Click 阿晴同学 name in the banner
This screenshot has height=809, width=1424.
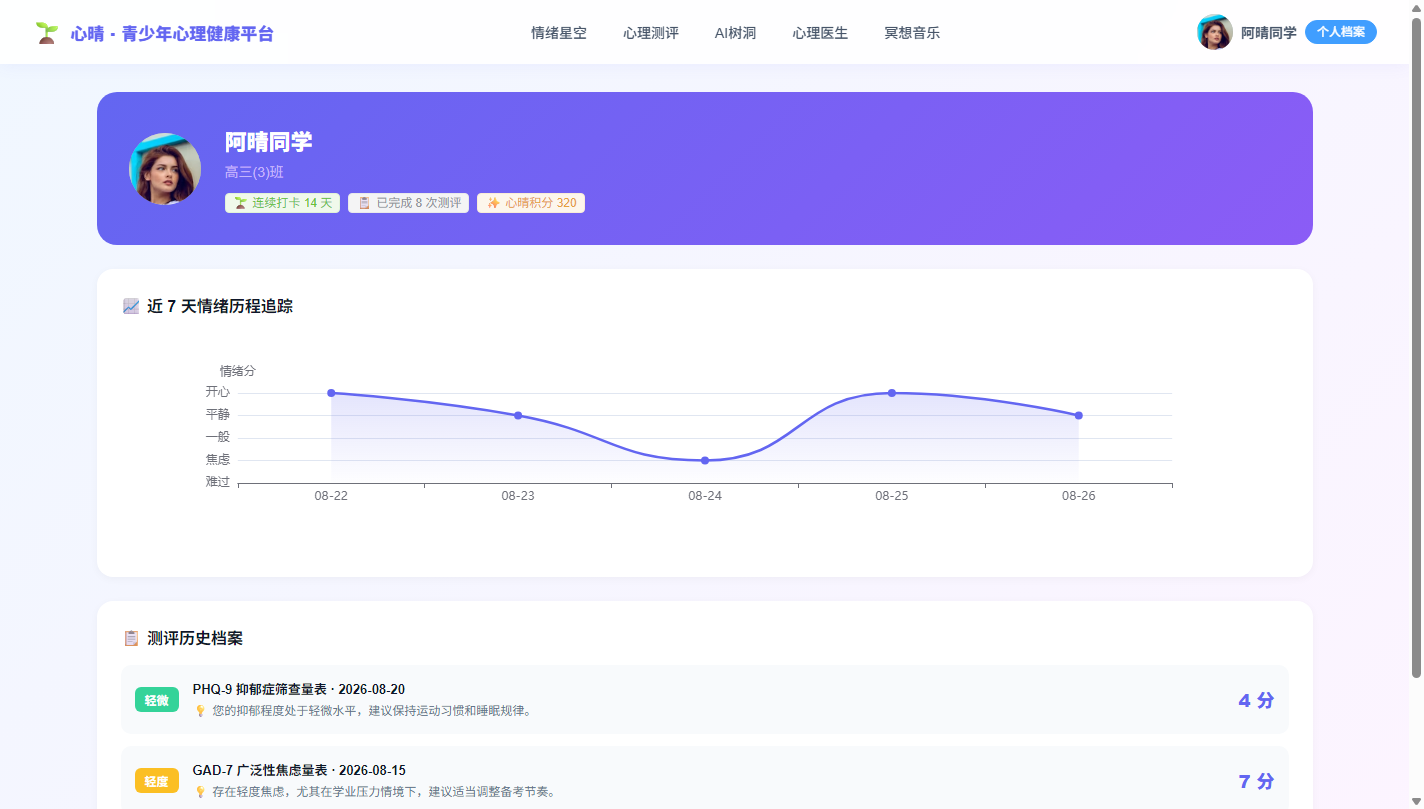click(269, 142)
